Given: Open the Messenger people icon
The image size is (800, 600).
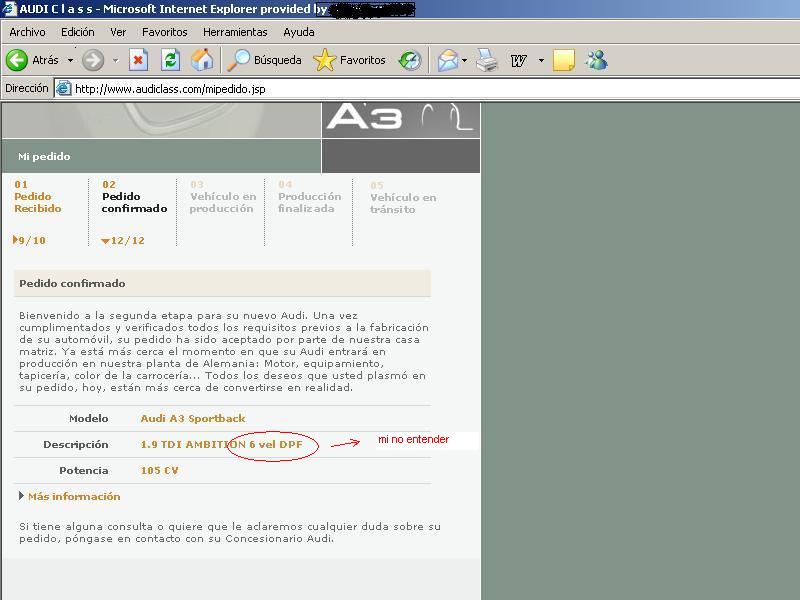Looking at the screenshot, I should pos(596,60).
